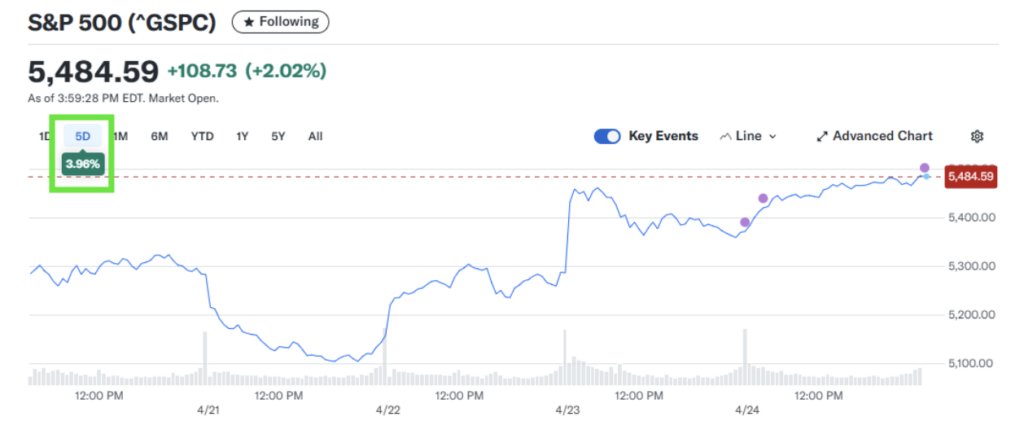The image size is (1024, 430).
Task: Select the 1Y time range tab
Action: point(242,137)
